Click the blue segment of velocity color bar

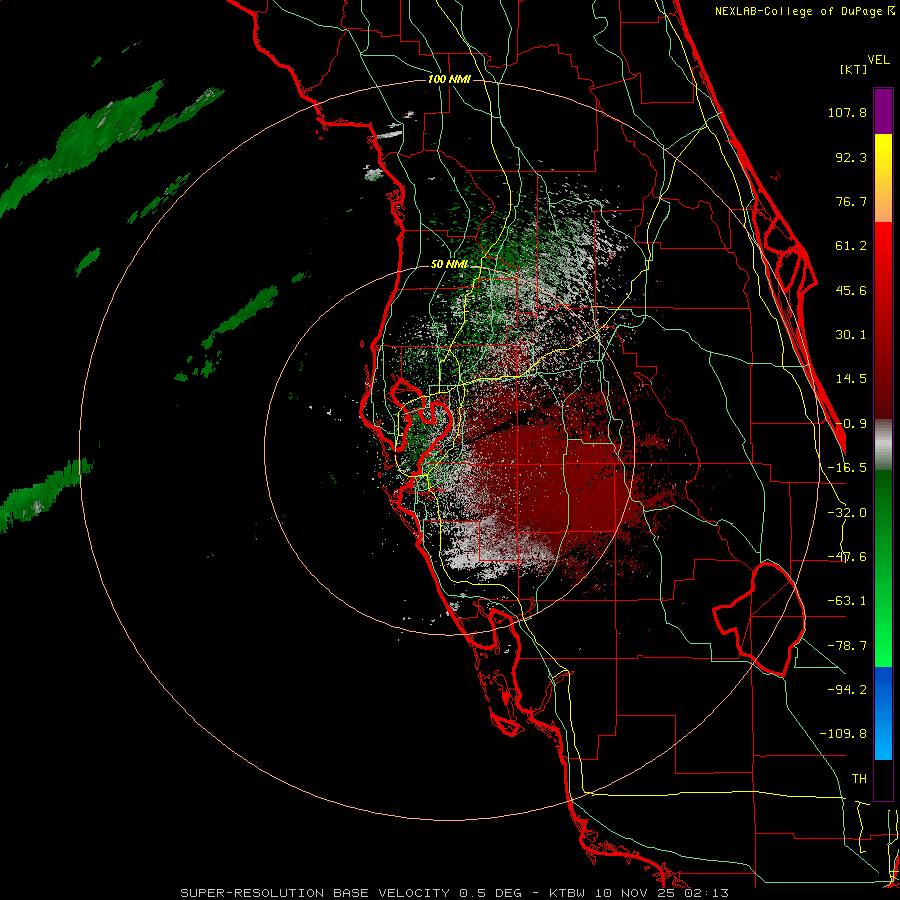(x=883, y=713)
